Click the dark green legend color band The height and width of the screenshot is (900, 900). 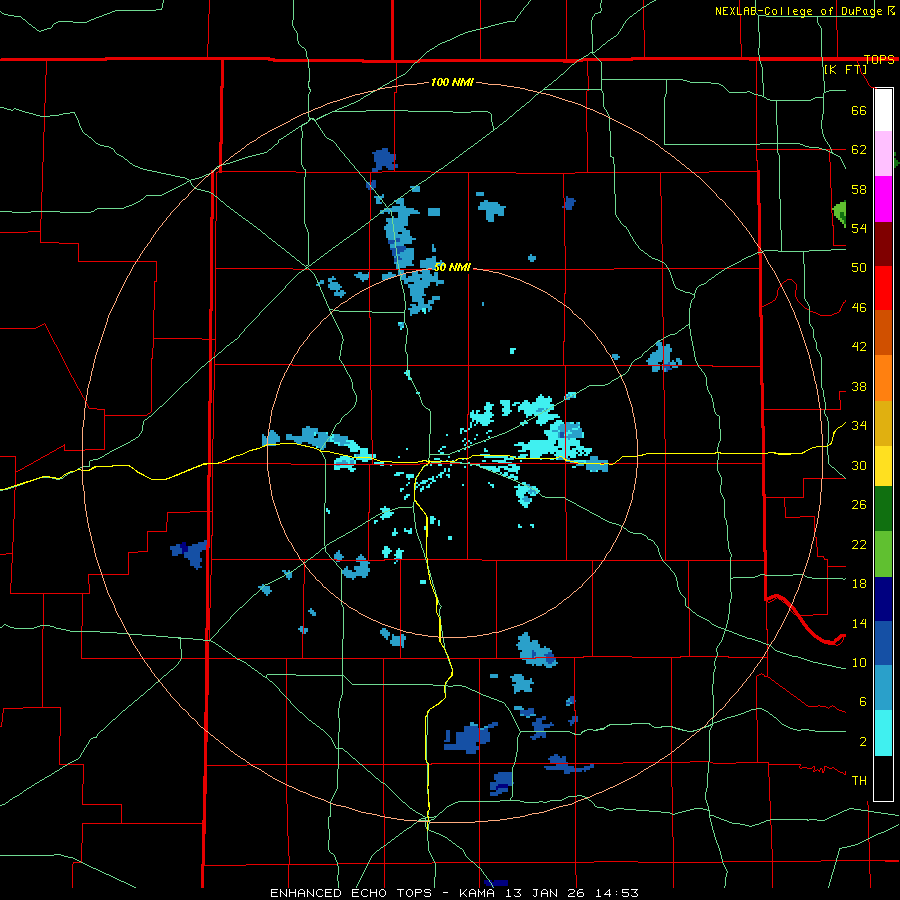coord(883,509)
